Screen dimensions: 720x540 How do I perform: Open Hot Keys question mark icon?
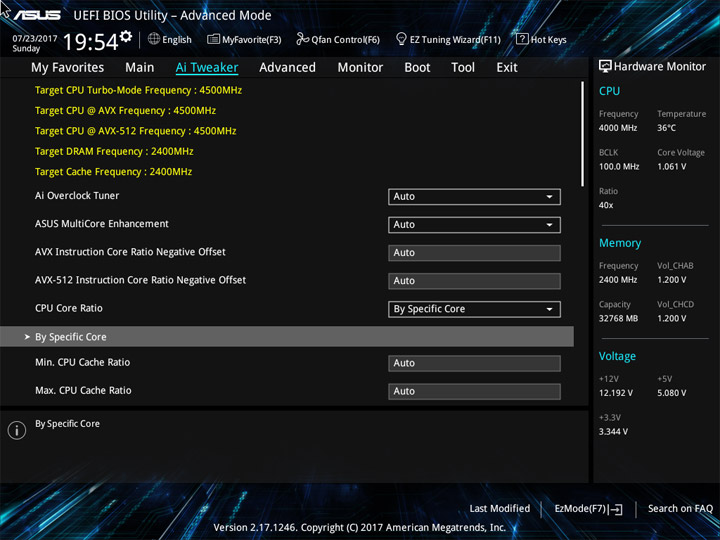tap(522, 39)
